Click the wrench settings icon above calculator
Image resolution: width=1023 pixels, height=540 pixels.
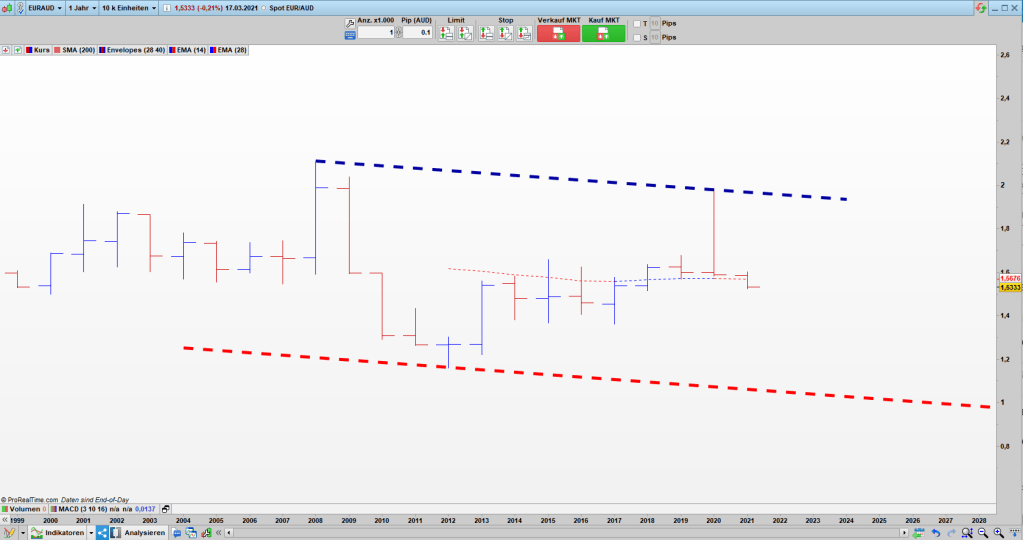(350, 21)
